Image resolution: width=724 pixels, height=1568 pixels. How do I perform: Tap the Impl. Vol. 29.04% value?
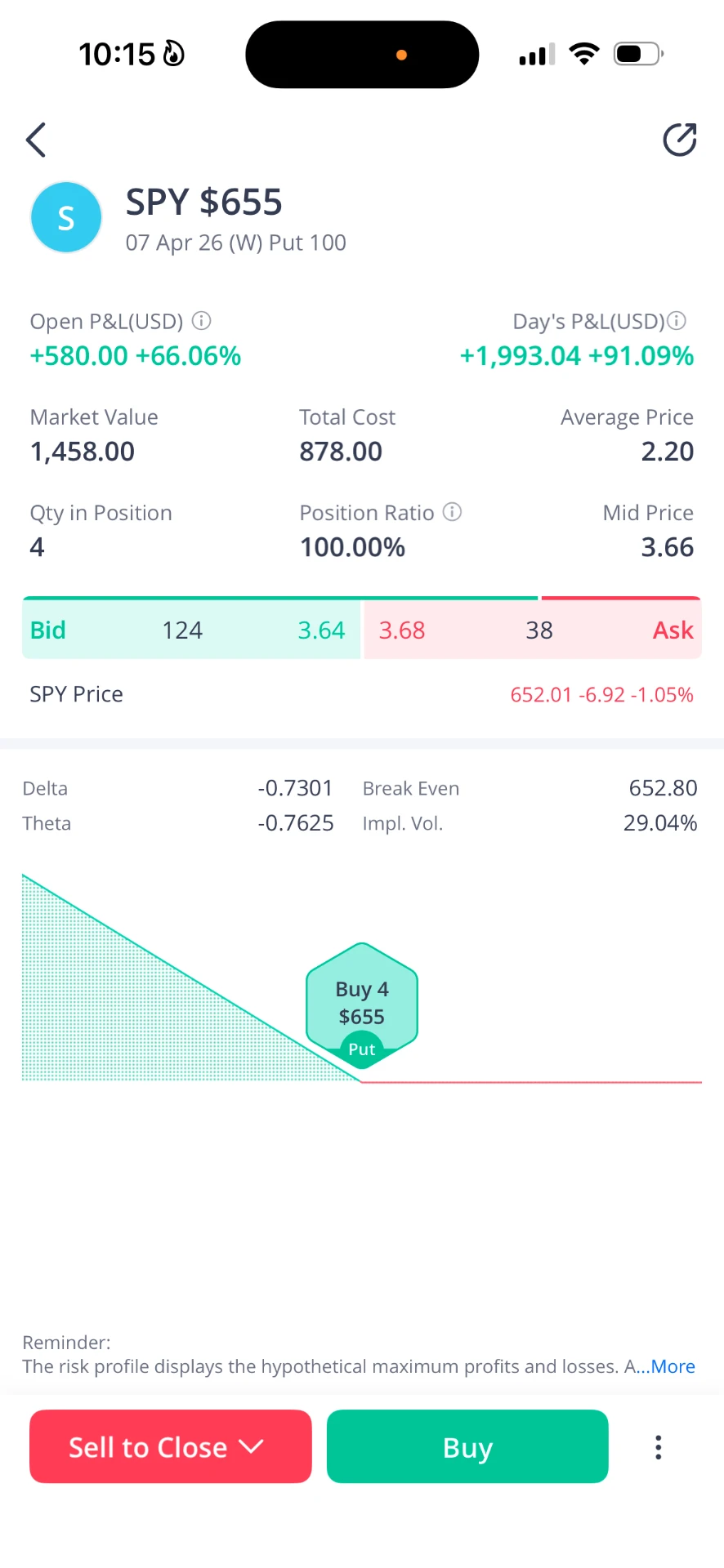click(660, 822)
